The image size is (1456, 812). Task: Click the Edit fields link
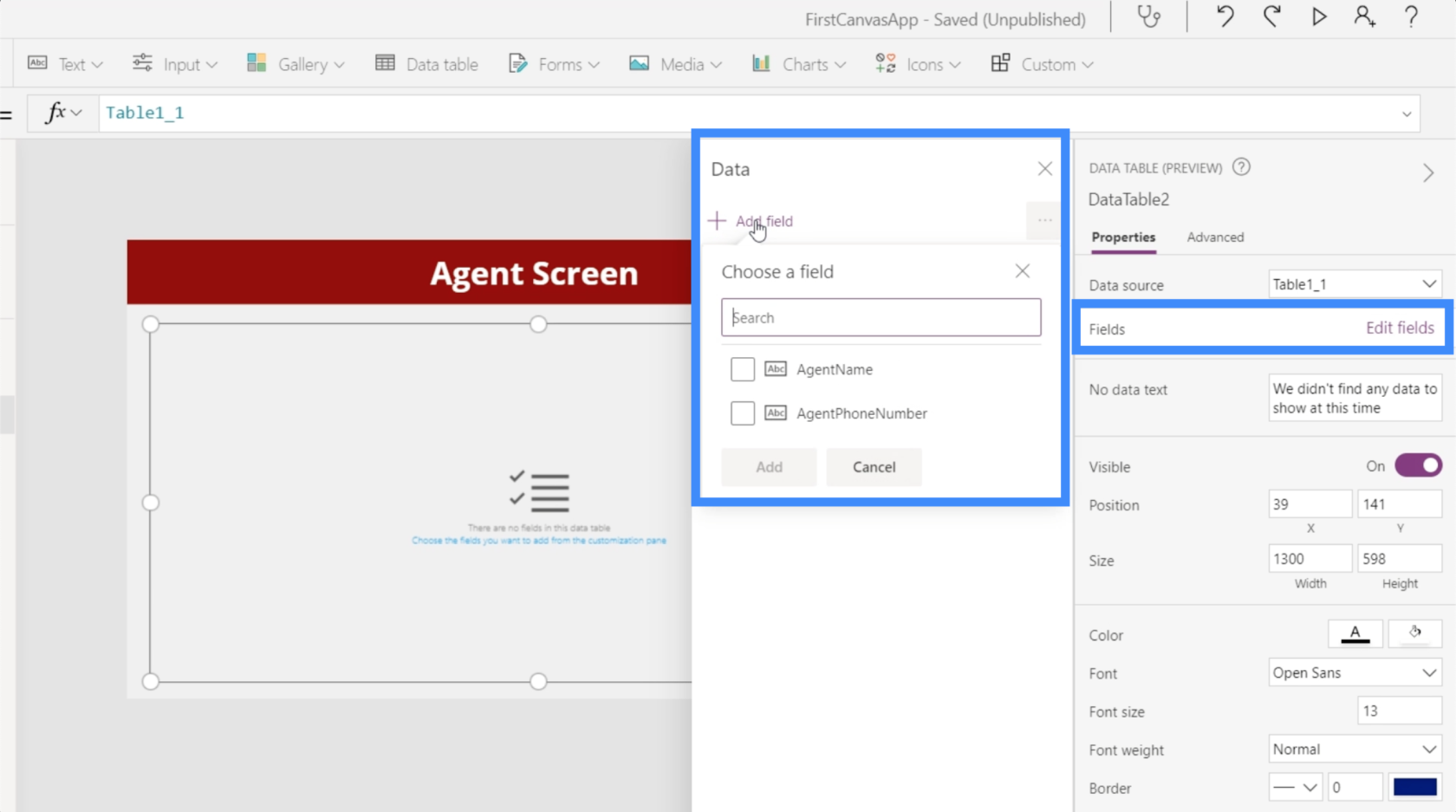point(1400,328)
